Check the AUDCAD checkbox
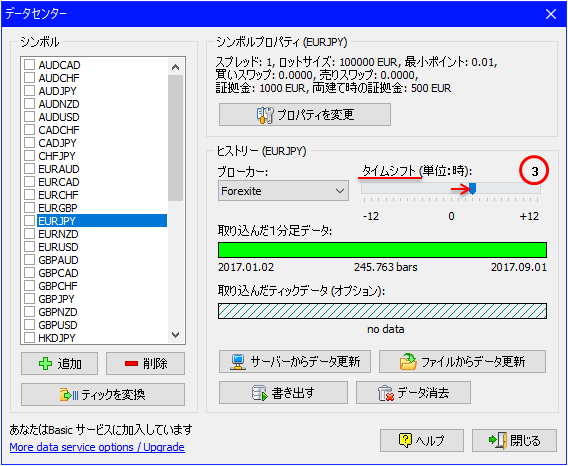This screenshot has width=568, height=466. 29,65
